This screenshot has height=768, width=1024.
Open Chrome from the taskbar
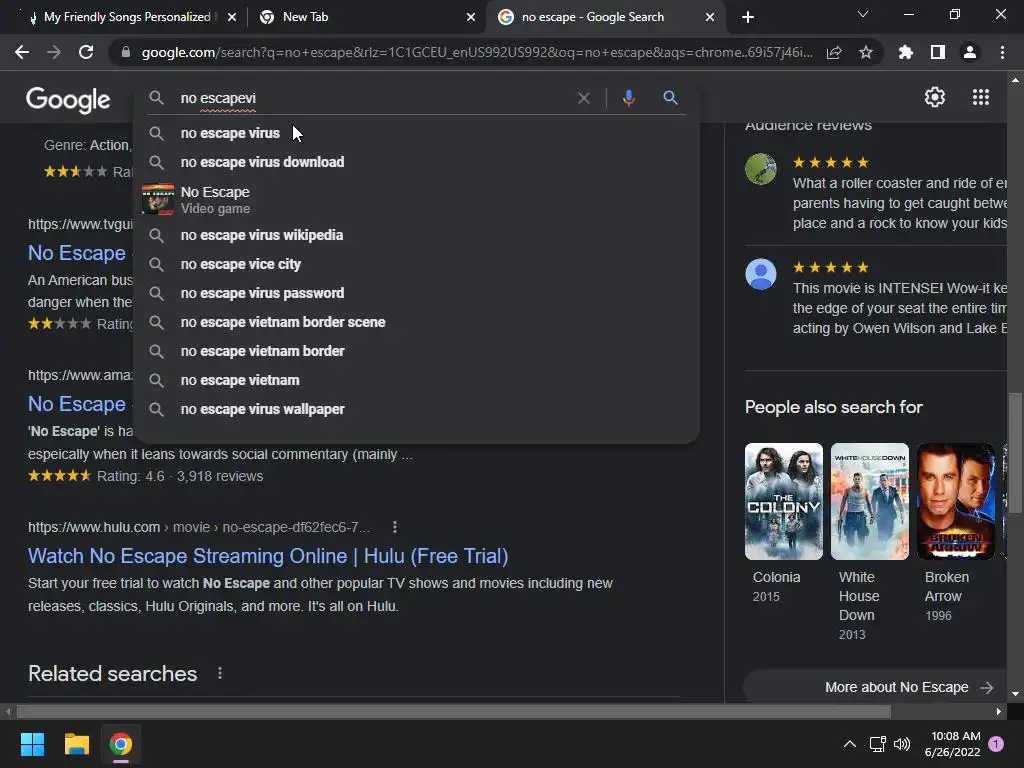pos(121,744)
